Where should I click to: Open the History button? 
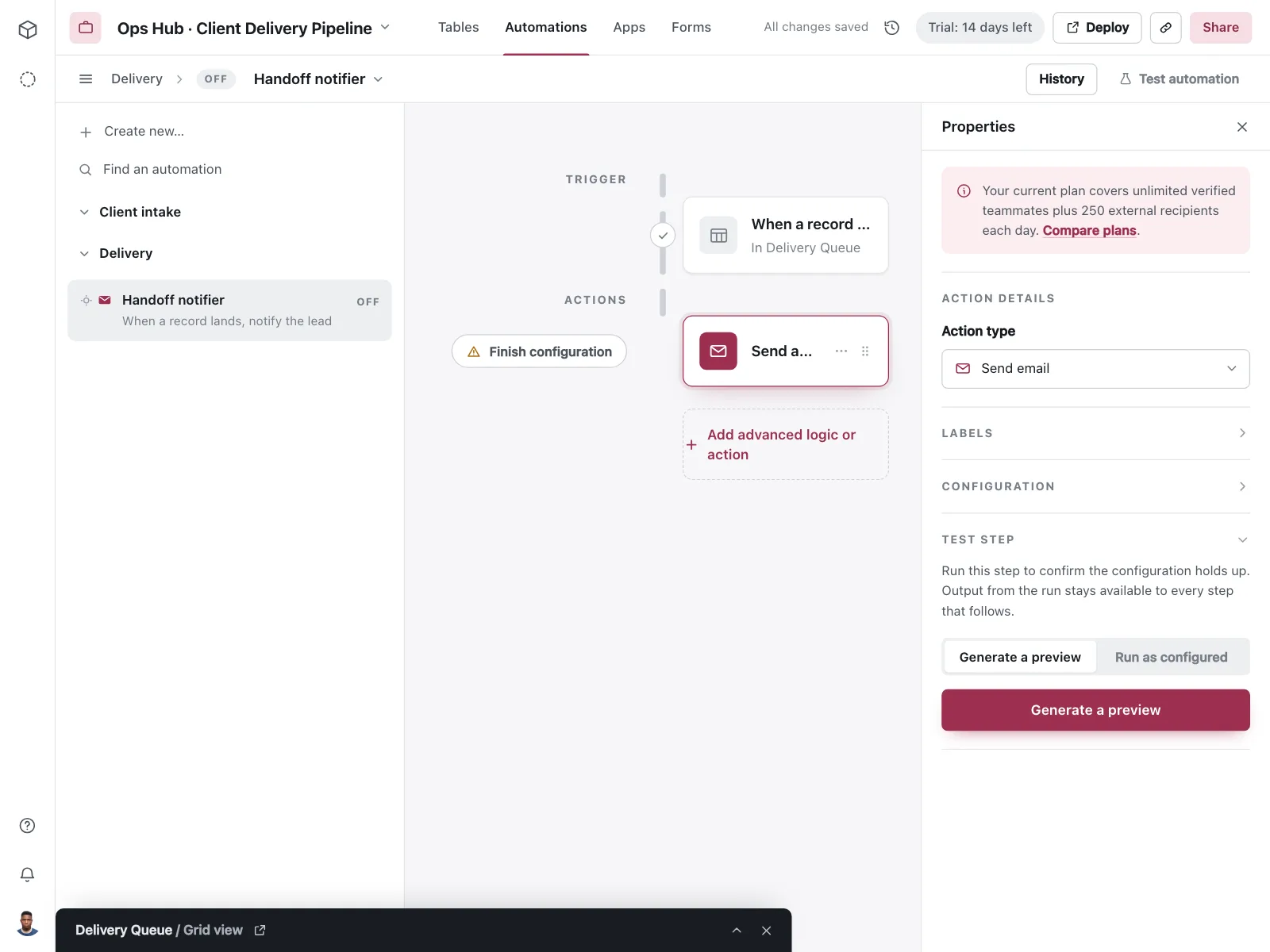pyautogui.click(x=1061, y=79)
